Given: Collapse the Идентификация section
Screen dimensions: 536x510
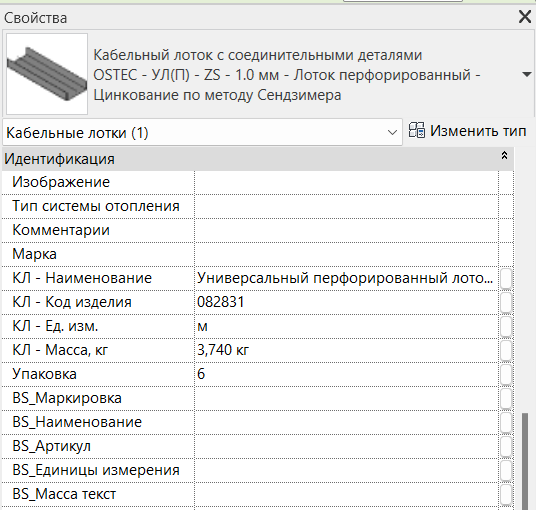Looking at the screenshot, I should point(504,156).
